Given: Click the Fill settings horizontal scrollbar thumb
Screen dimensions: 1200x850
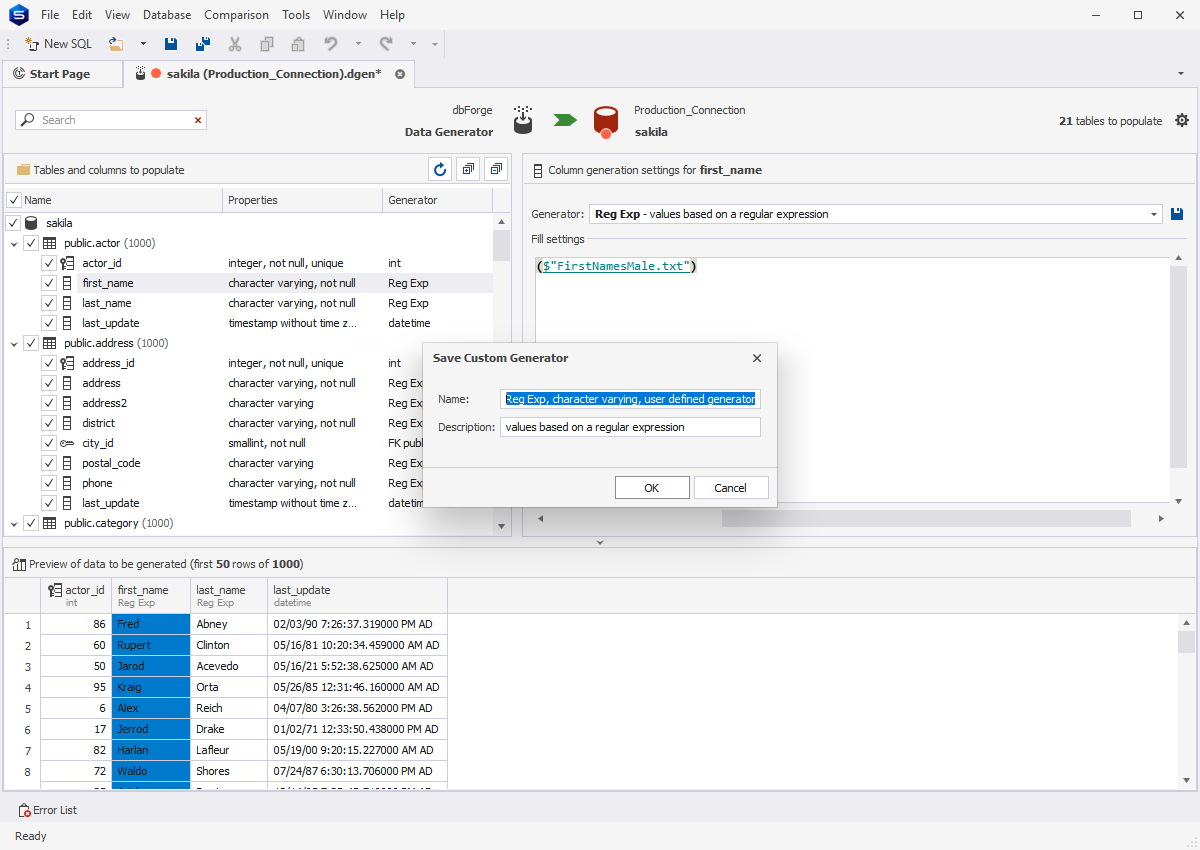Looking at the screenshot, I should tap(926, 518).
